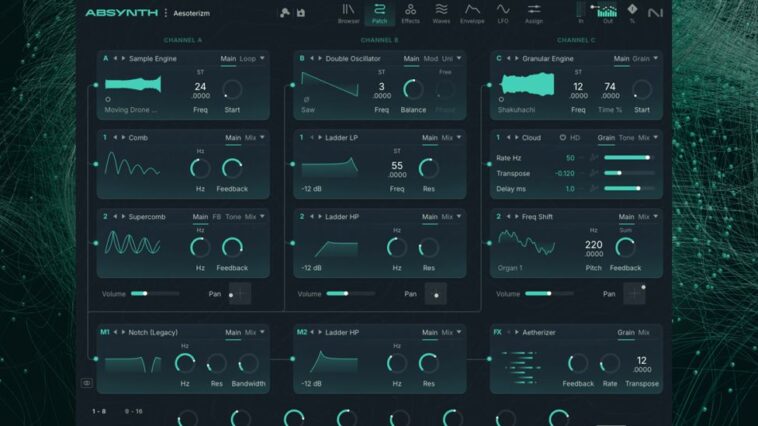Click the Organ 1 waveform name
Screen dimensions: 758x426
[510, 268]
